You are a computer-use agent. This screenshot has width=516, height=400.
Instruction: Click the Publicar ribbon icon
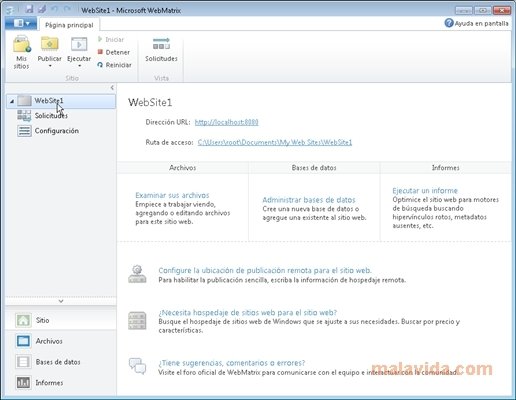(x=50, y=44)
